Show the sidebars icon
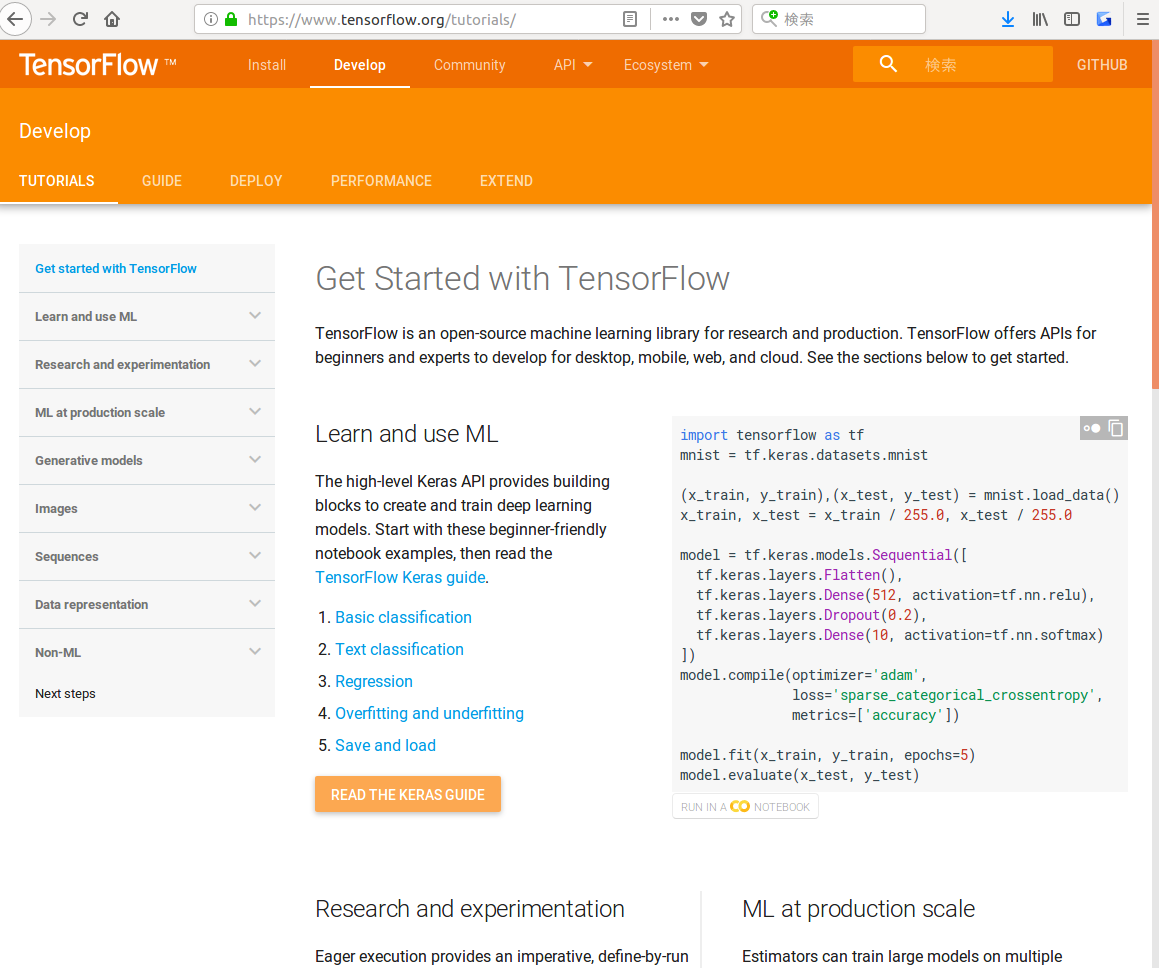1159x968 pixels. click(1072, 19)
